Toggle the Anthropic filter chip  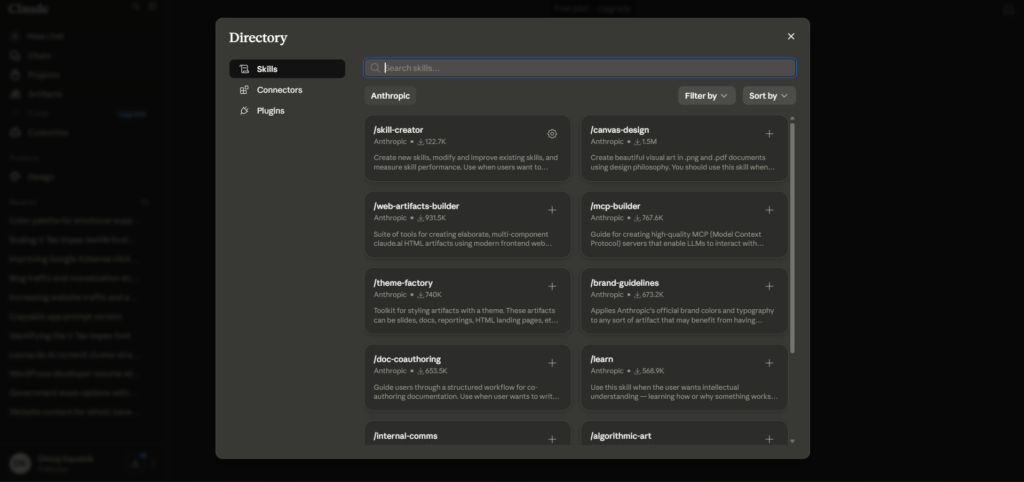point(391,96)
